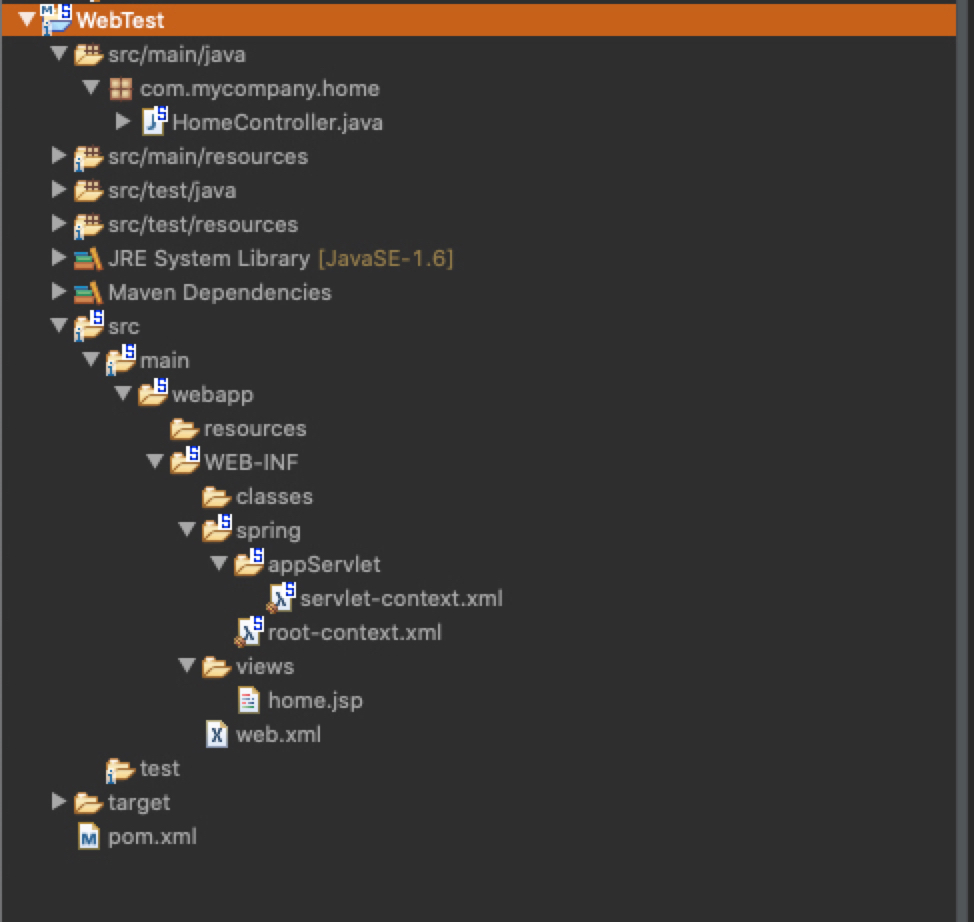Select the webapp folder label
This screenshot has width=974, height=922.
pos(213,395)
